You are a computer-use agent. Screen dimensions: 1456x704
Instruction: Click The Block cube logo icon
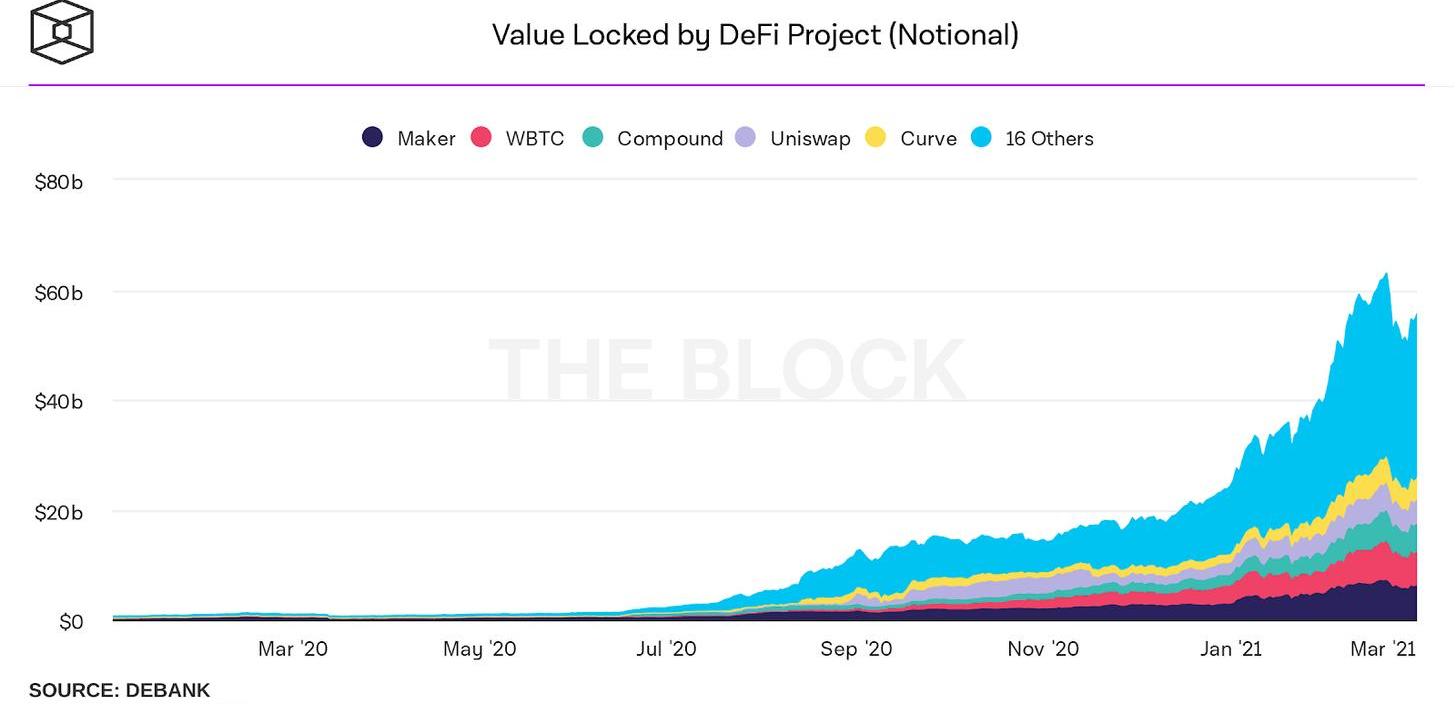click(x=62, y=32)
